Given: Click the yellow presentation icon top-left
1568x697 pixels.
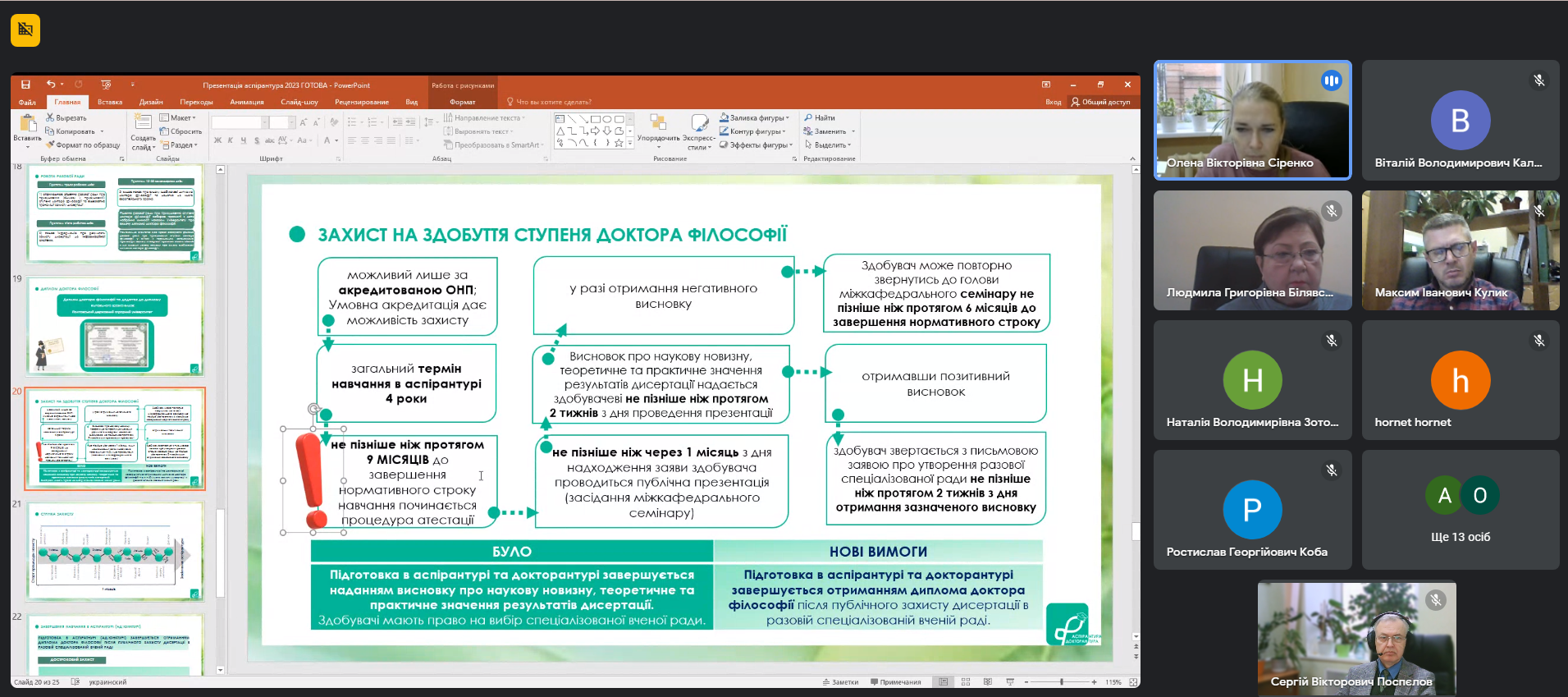Looking at the screenshot, I should (25, 30).
